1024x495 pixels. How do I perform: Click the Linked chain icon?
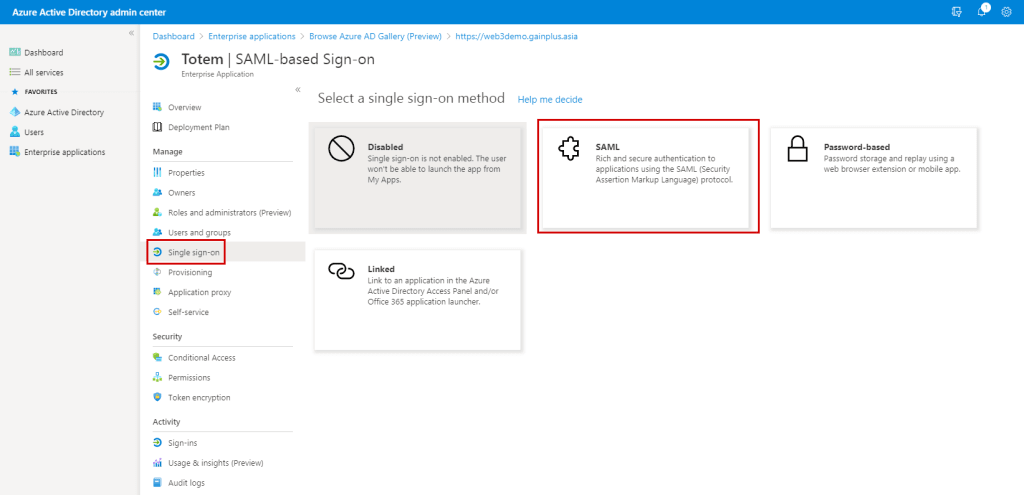pos(341,271)
